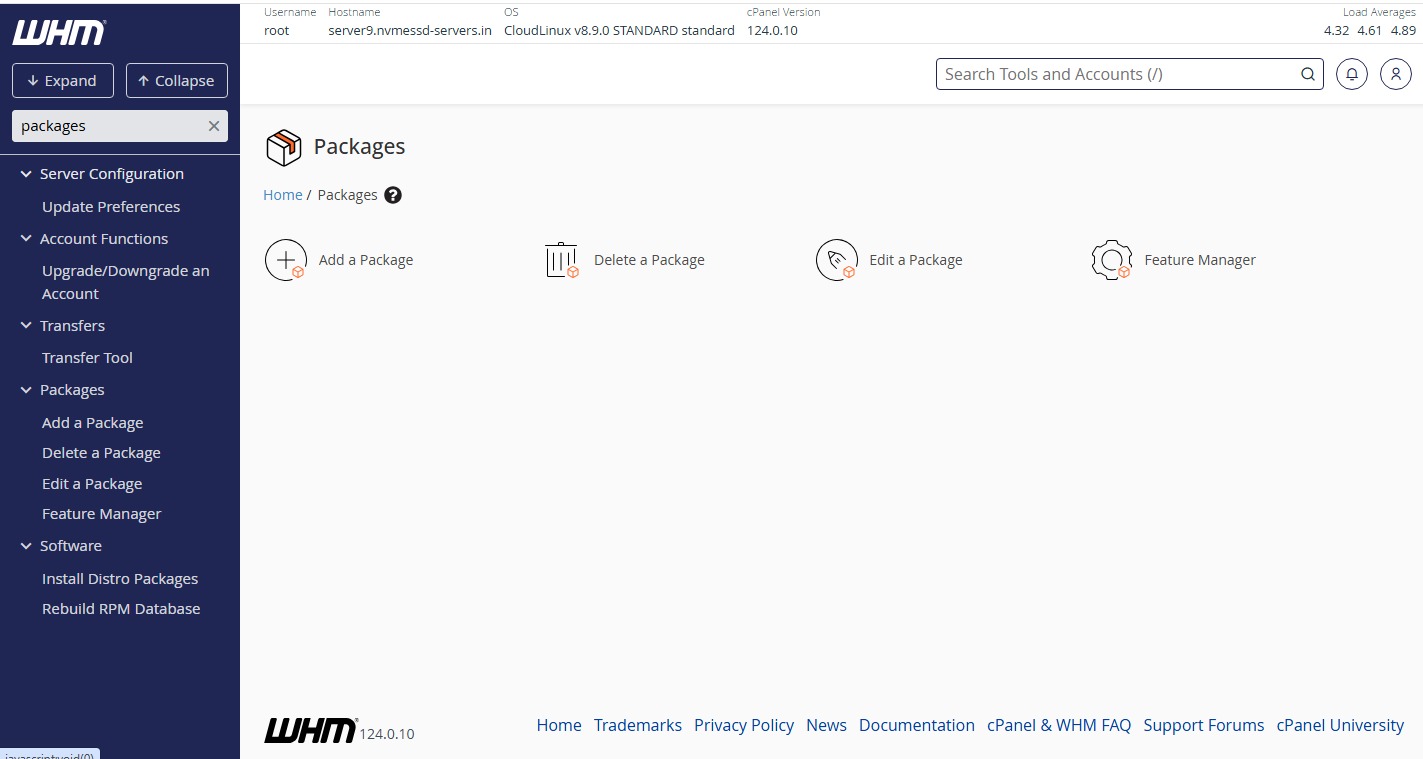Click the Edit a Package pencil icon

[837, 260]
